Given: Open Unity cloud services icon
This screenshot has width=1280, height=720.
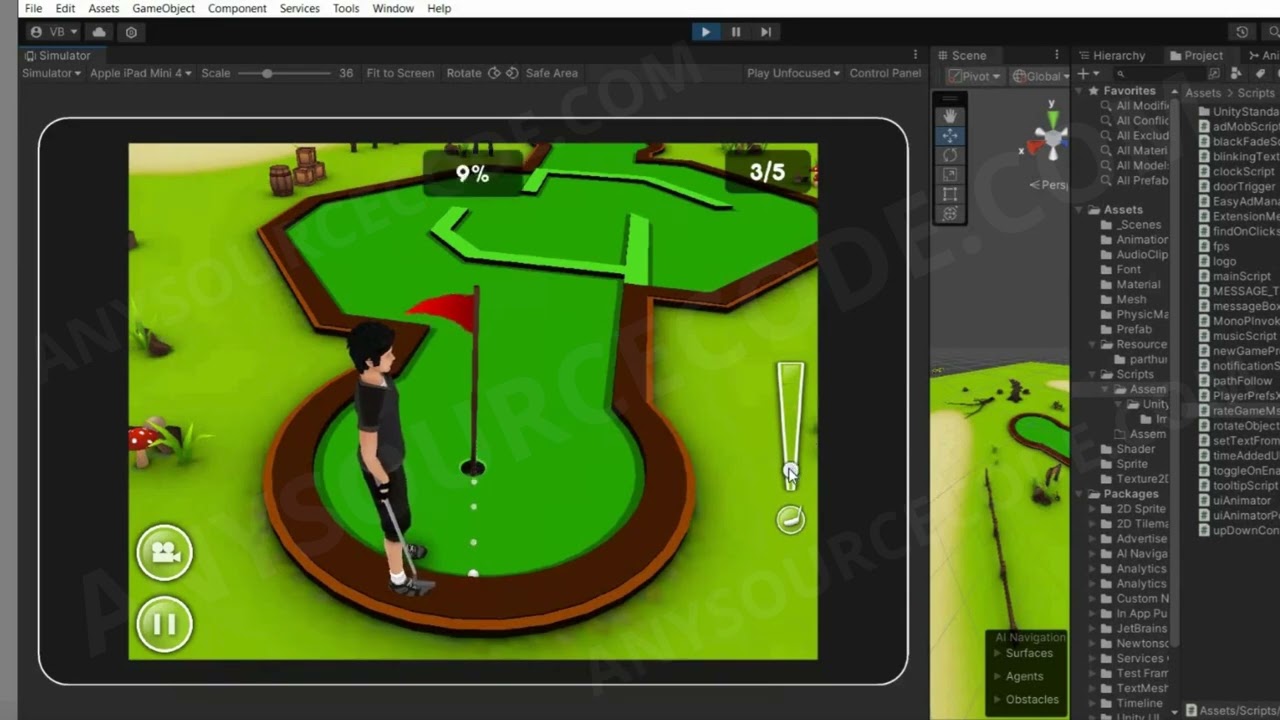Looking at the screenshot, I should coord(99,32).
